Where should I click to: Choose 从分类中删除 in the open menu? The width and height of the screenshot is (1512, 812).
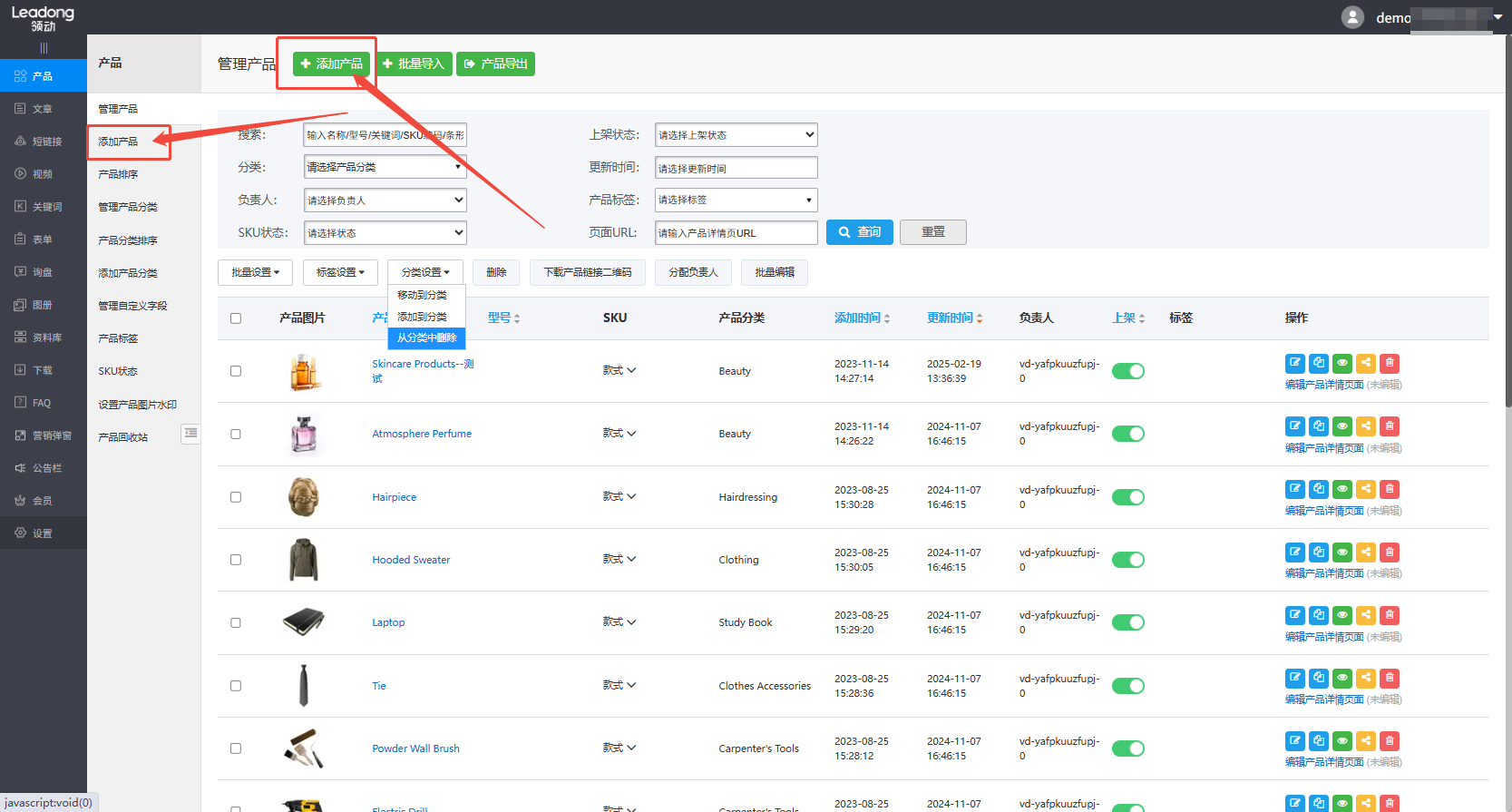(426, 338)
